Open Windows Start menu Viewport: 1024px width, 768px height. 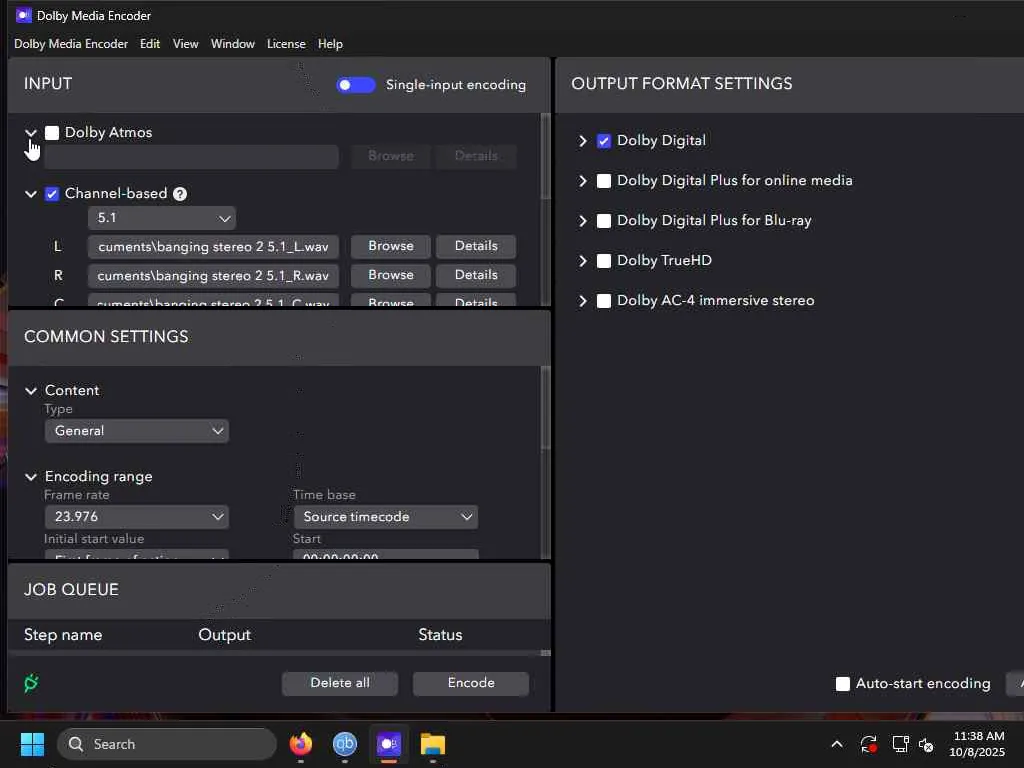[32, 744]
